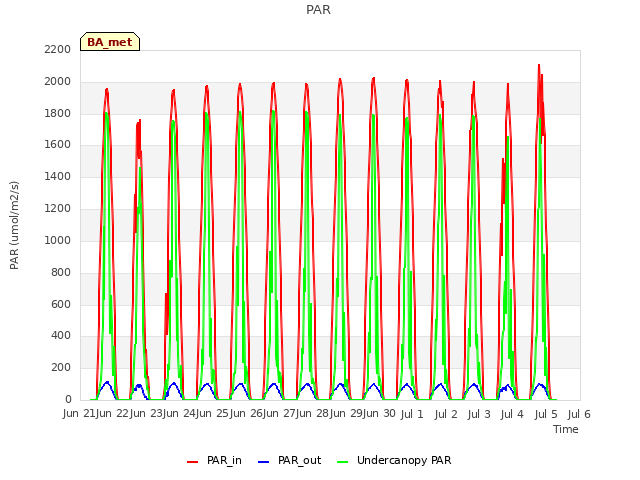
Task: Click the Jun 25 x-axis label
Action: pos(213,414)
